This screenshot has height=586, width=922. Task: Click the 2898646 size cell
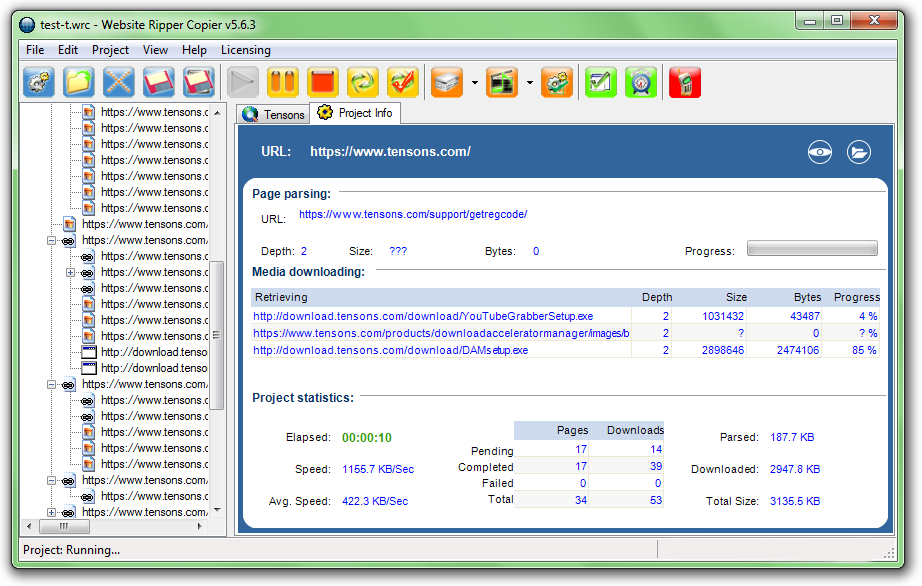[723, 350]
